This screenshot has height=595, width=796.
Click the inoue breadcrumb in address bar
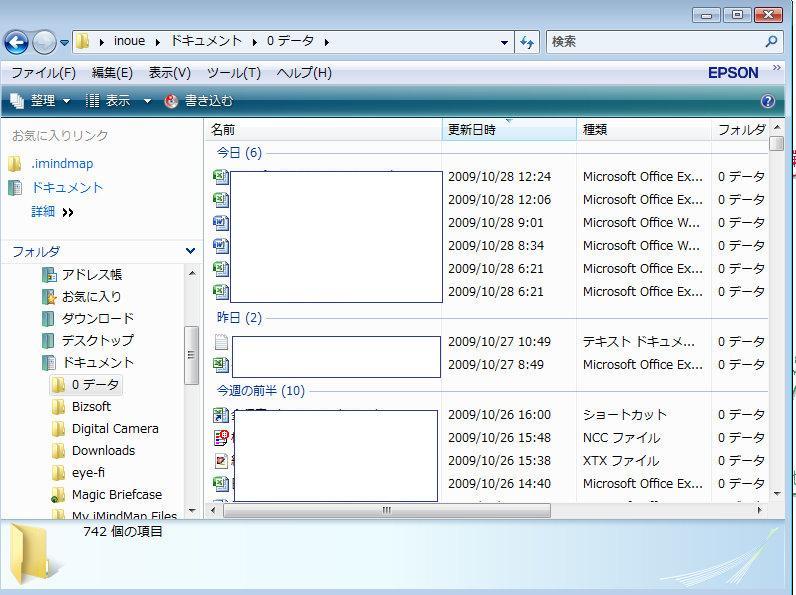129,42
